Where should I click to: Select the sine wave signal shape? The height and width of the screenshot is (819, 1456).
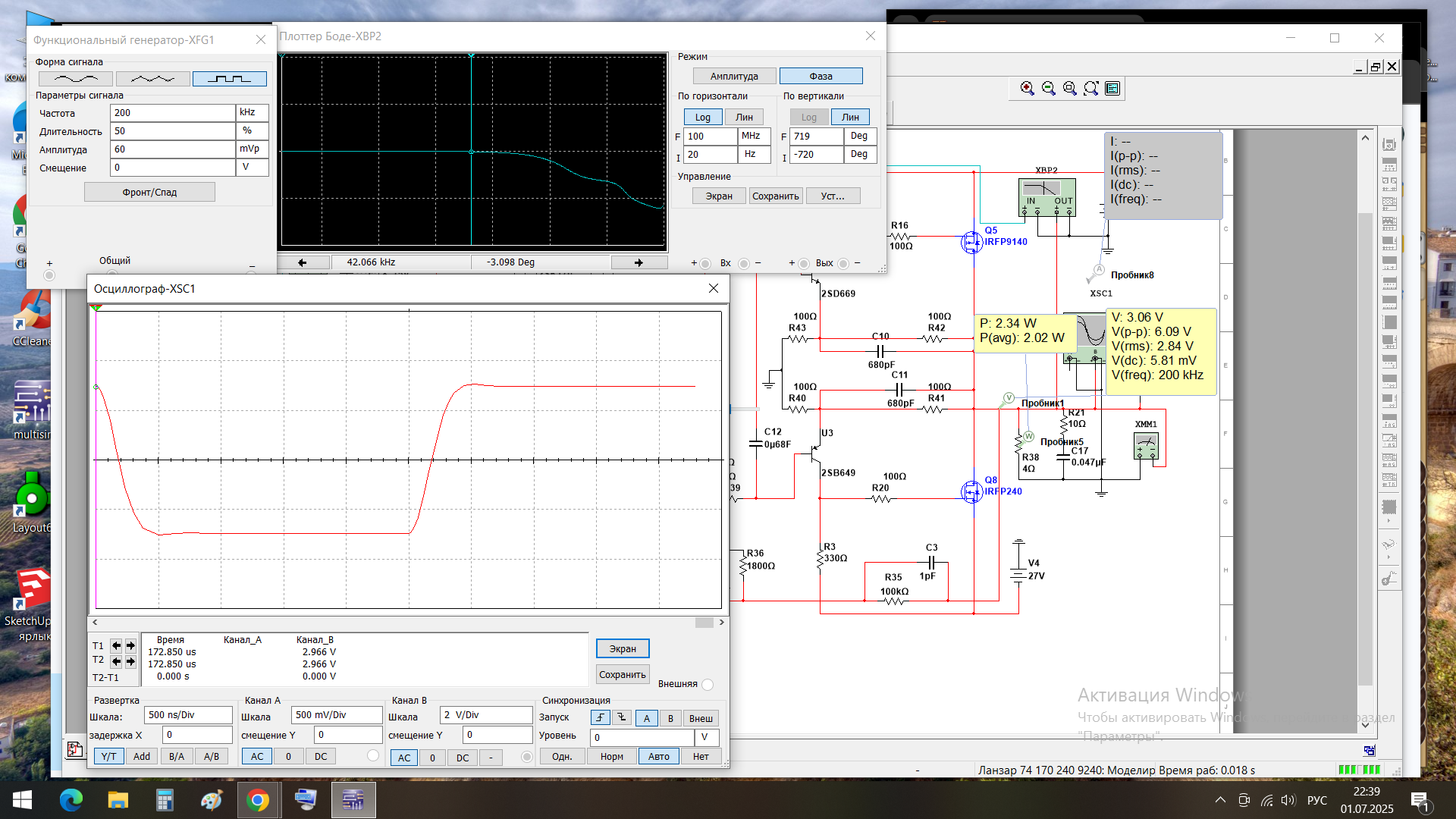click(x=76, y=79)
